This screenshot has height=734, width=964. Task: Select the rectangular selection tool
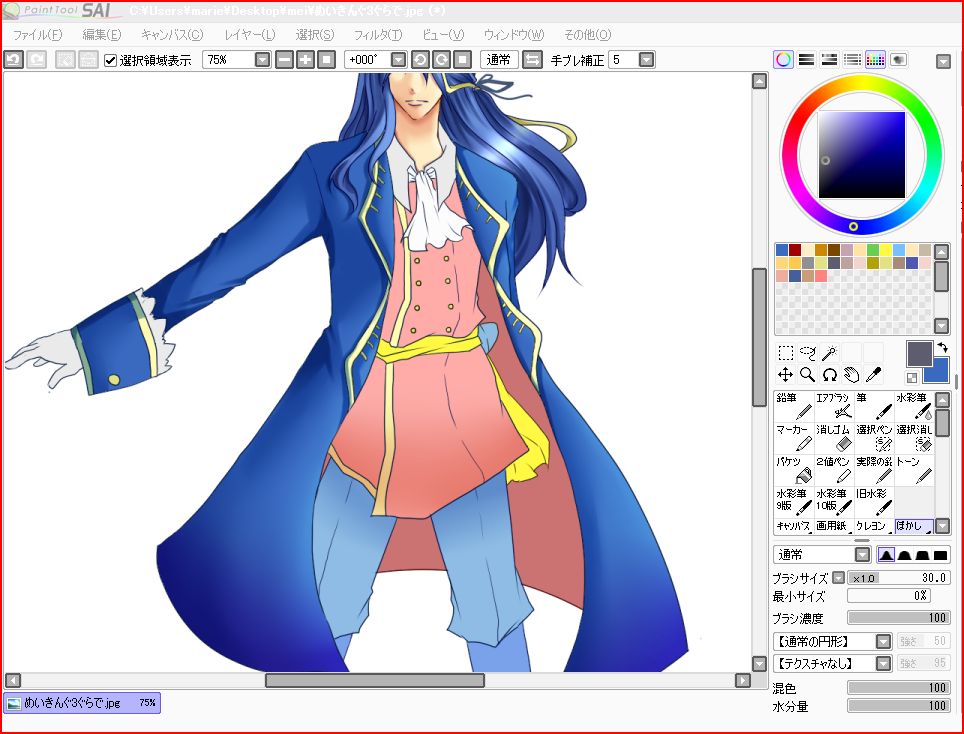click(x=785, y=353)
